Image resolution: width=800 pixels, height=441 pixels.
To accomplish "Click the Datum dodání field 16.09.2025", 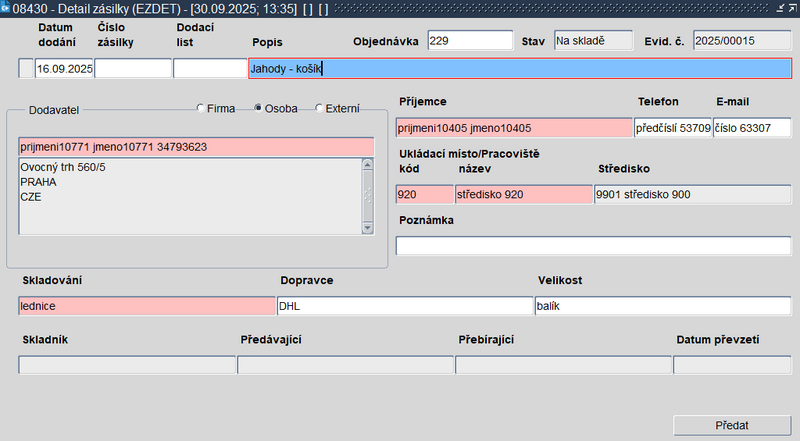I will [64, 68].
